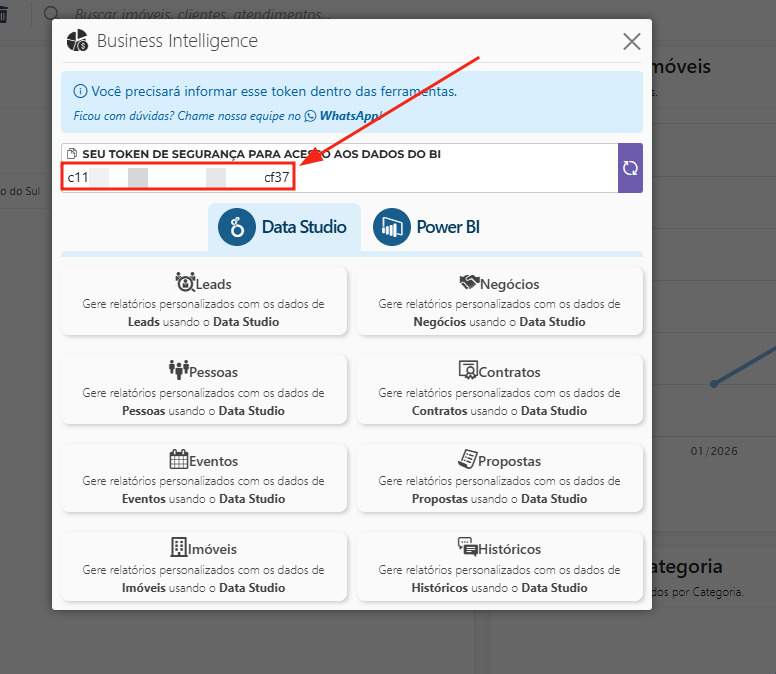This screenshot has height=674, width=776.
Task: Close the Business Intelligence dialog
Action: 631,41
